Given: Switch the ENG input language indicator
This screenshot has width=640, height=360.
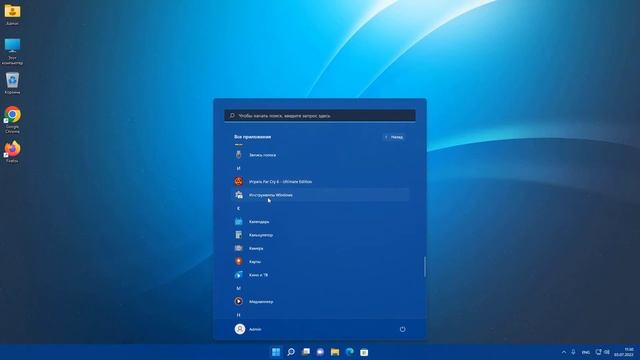Looking at the screenshot, I should click(x=586, y=352).
